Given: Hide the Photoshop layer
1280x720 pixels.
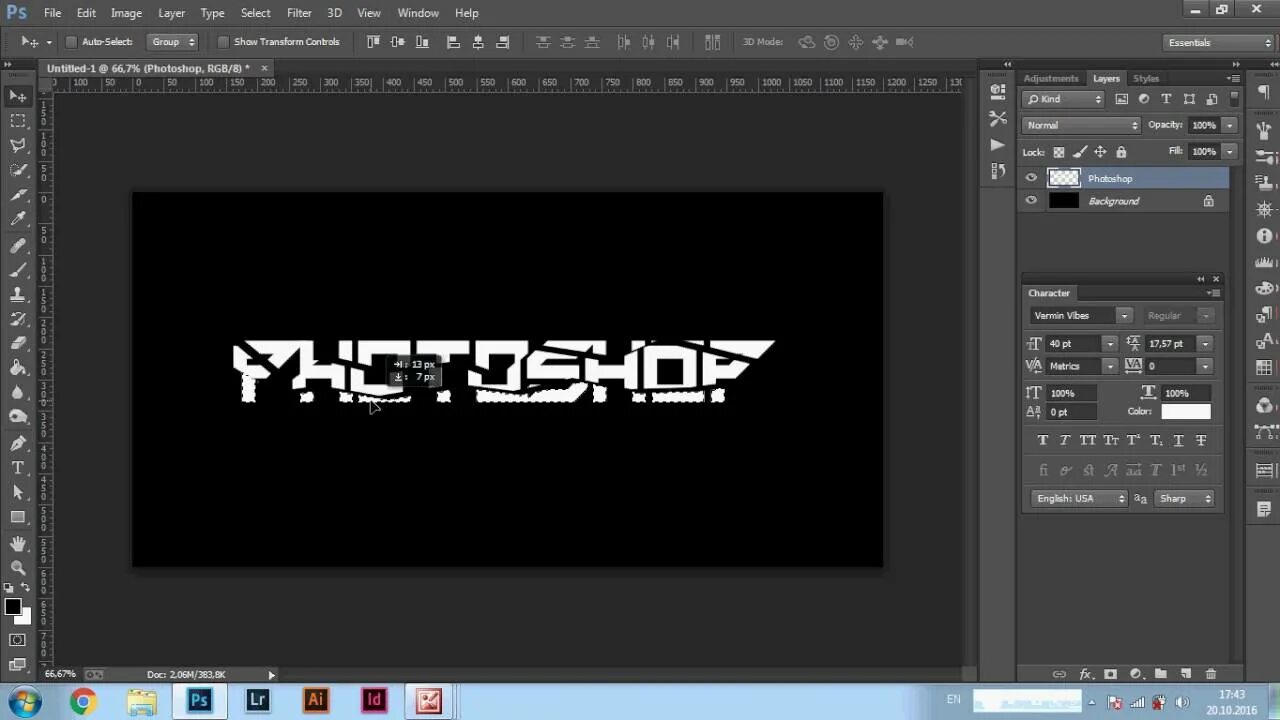Looking at the screenshot, I should click(1031, 178).
